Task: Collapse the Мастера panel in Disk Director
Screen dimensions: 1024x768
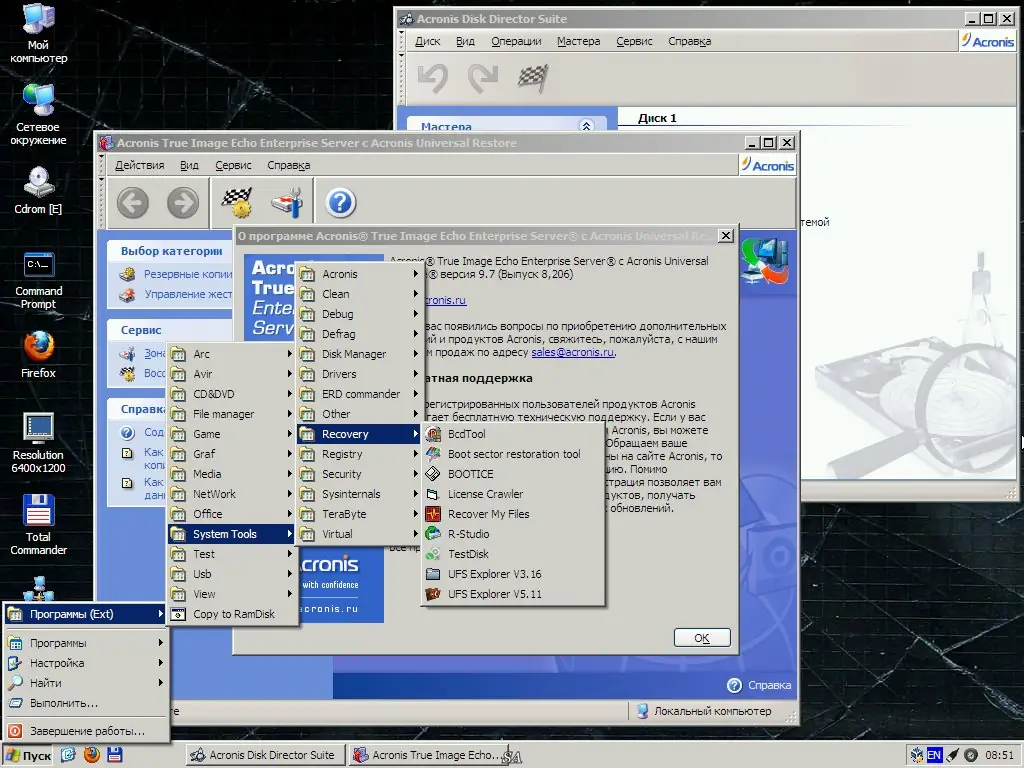Action: [x=586, y=125]
